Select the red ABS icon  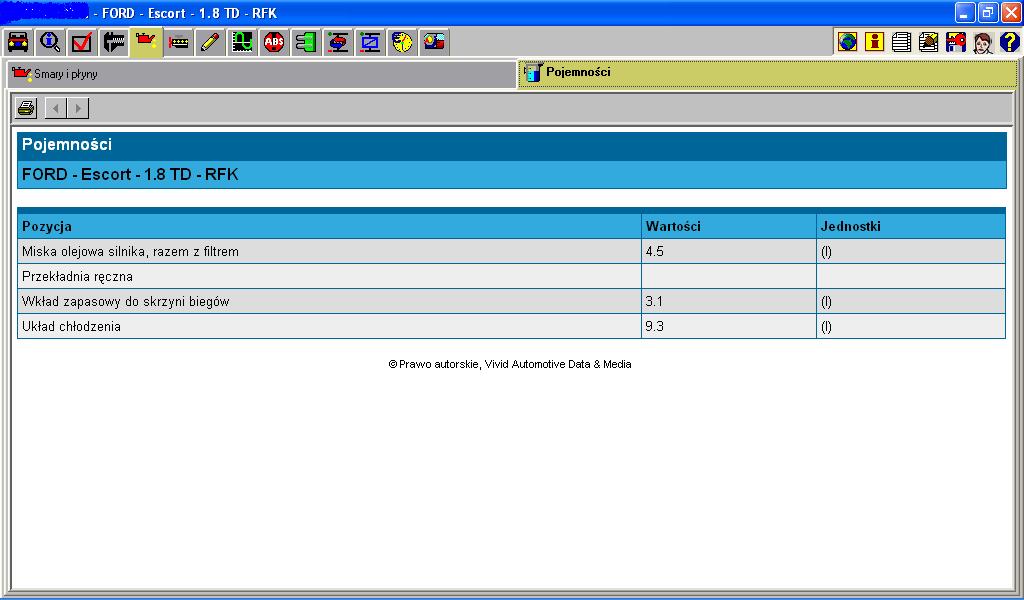click(x=274, y=42)
